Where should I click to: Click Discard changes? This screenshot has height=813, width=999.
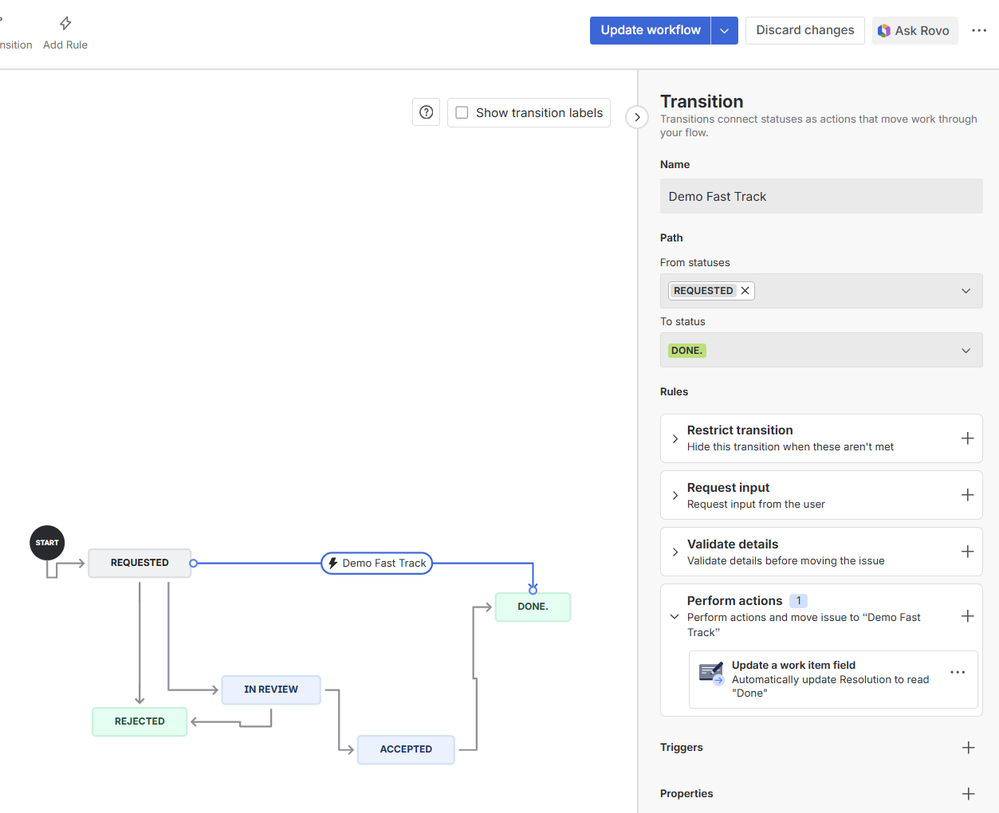tap(804, 30)
